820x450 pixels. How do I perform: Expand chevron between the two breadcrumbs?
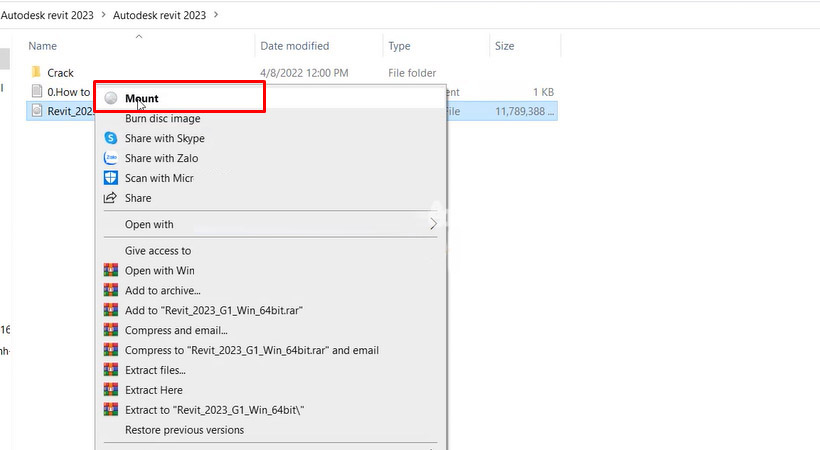pos(104,15)
